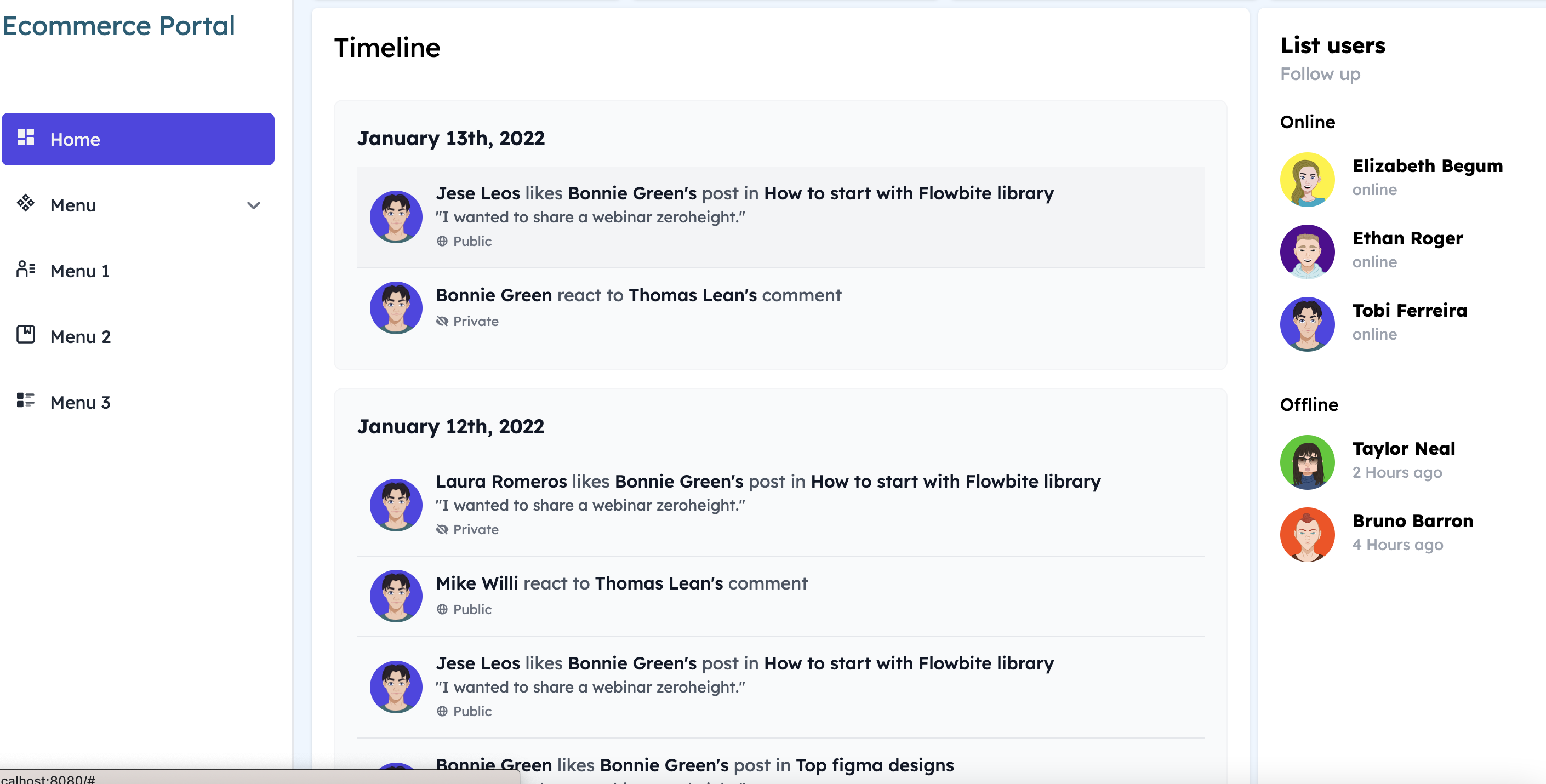Open Menu 3 in the sidebar
Viewport: 1546px width, 784px height.
[138, 403]
